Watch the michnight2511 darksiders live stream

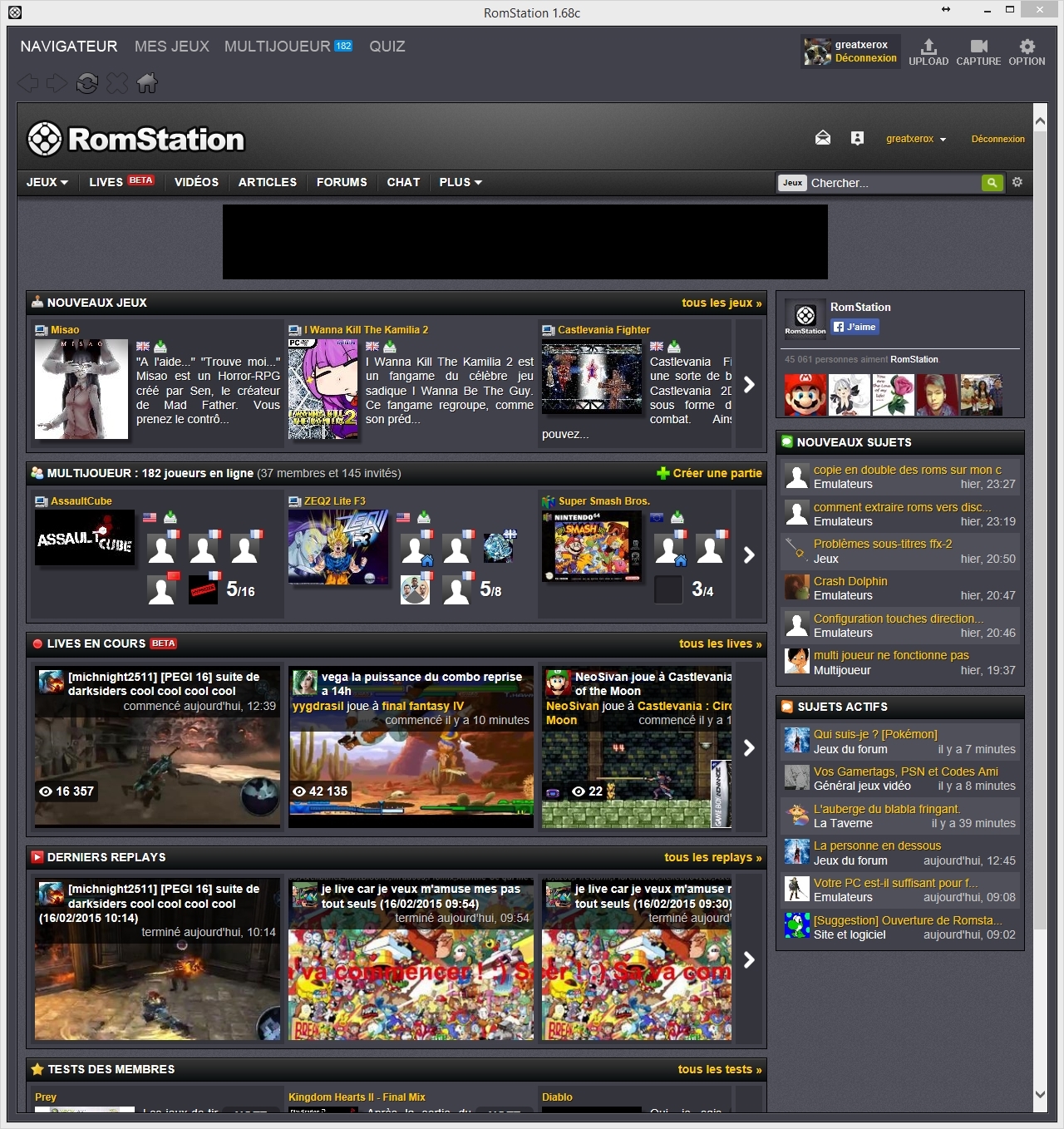pos(157,747)
